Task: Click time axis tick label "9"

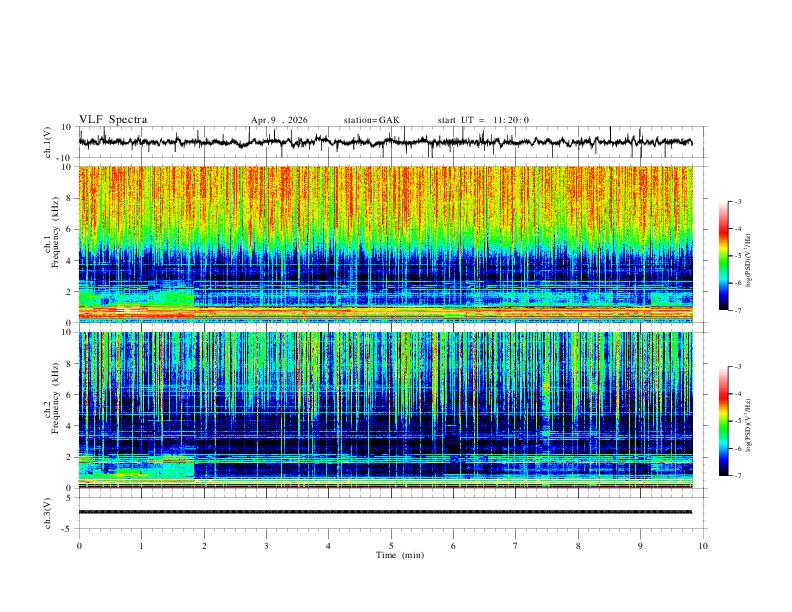Action: click(x=640, y=546)
